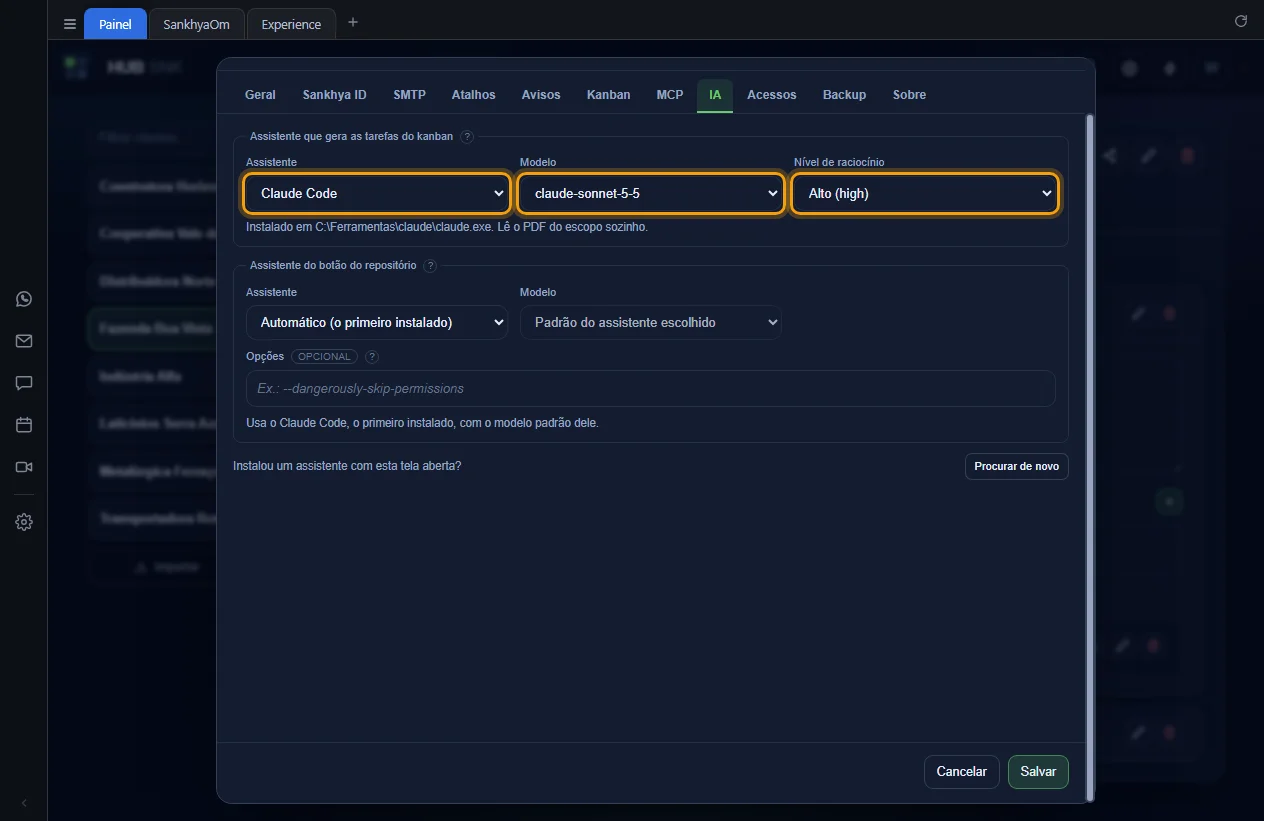Collapse the sidebar with the bottom chevron
This screenshot has width=1264, height=821.
pos(24,803)
